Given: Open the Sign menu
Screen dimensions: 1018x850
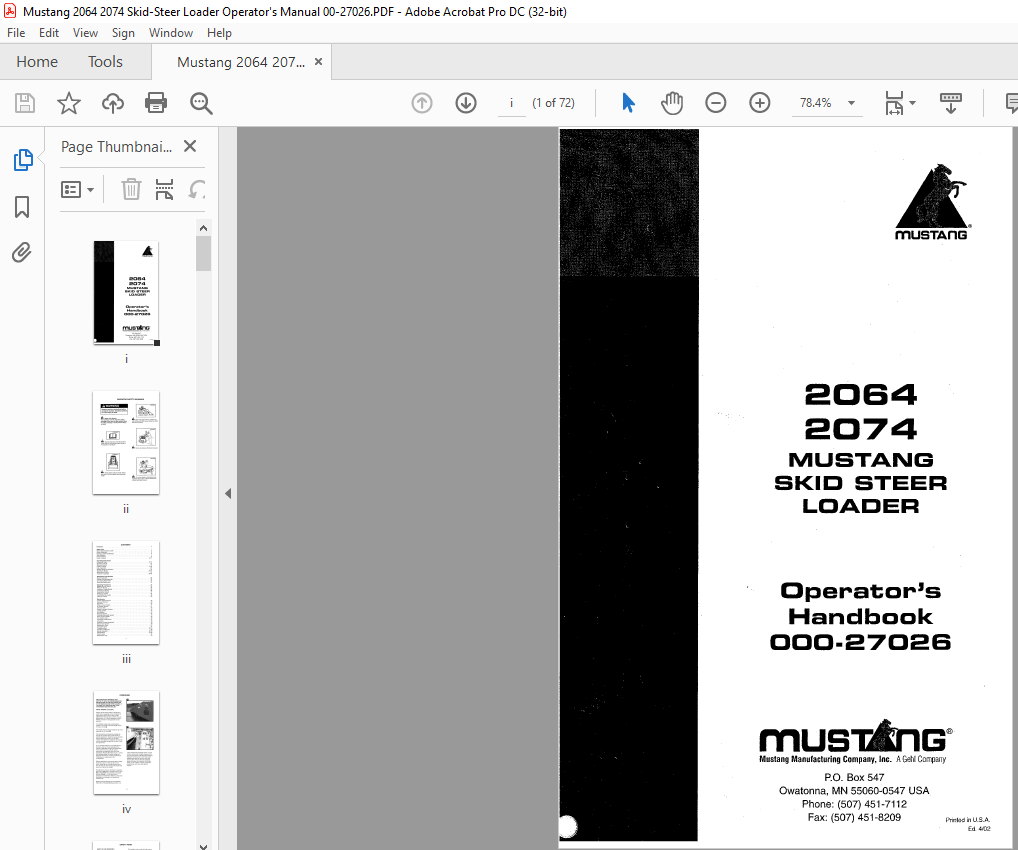Looking at the screenshot, I should 123,32.
